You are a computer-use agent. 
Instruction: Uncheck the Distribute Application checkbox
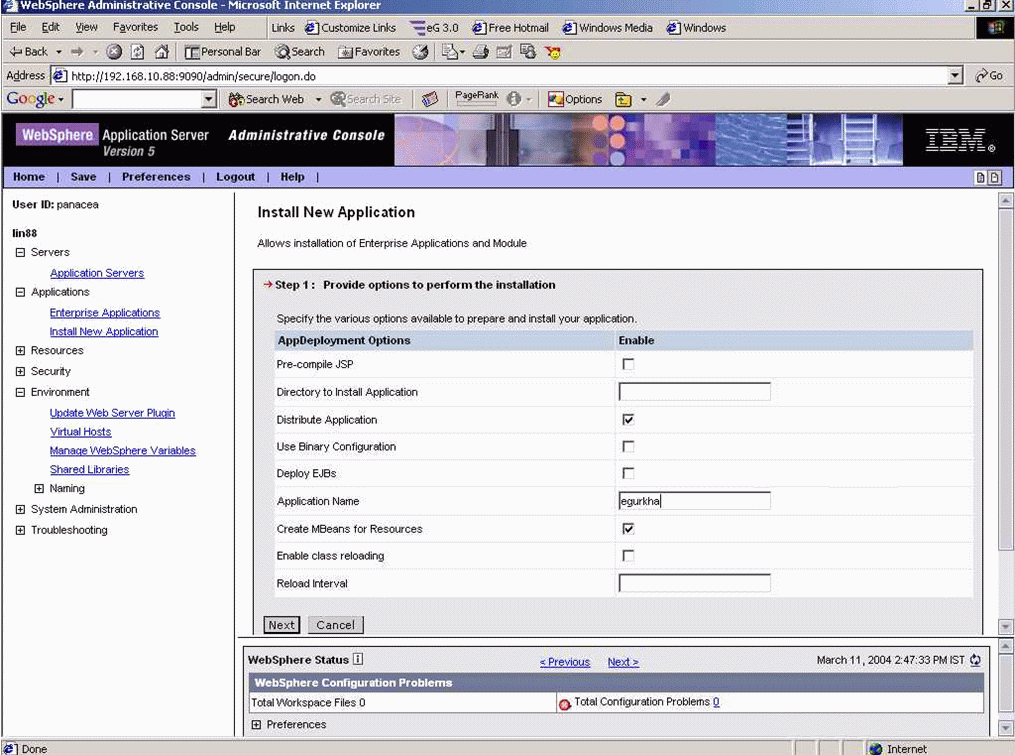click(628, 420)
